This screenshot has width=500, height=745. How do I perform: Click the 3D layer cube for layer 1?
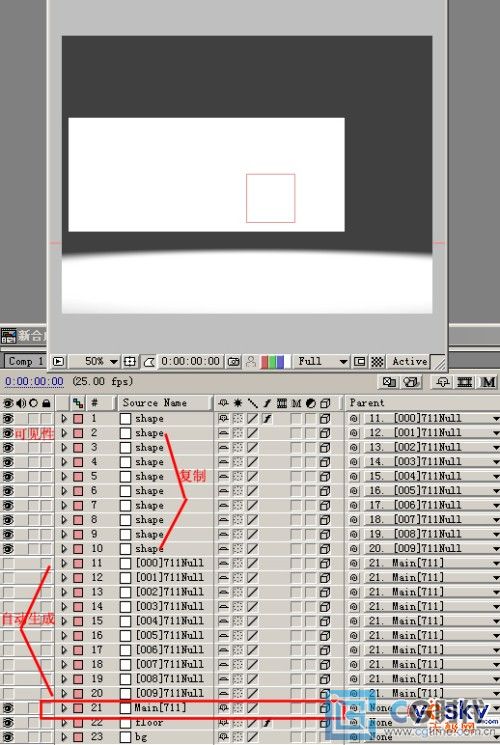[325, 419]
